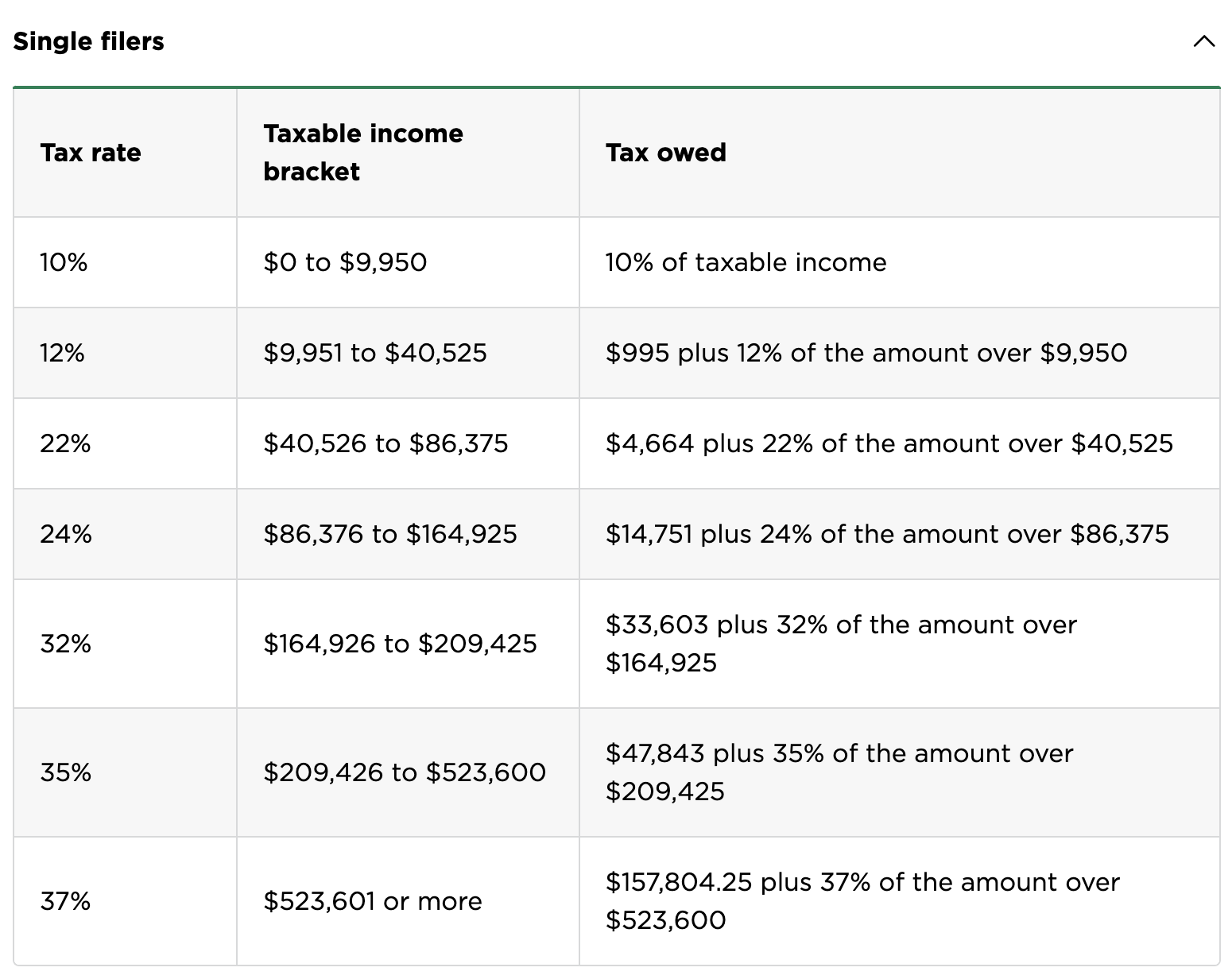This screenshot has height=979, width=1232.
Task: Click the Taxable income bracket header
Action: pyautogui.click(x=363, y=152)
